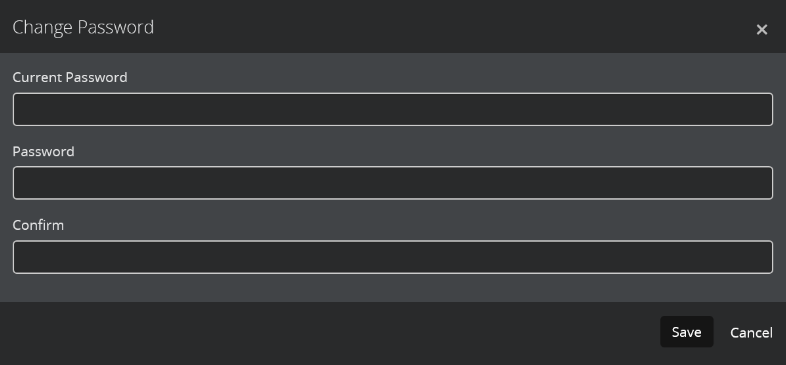The width and height of the screenshot is (786, 365).
Task: Activate the last text box labeled Confirm
Action: coord(392,257)
